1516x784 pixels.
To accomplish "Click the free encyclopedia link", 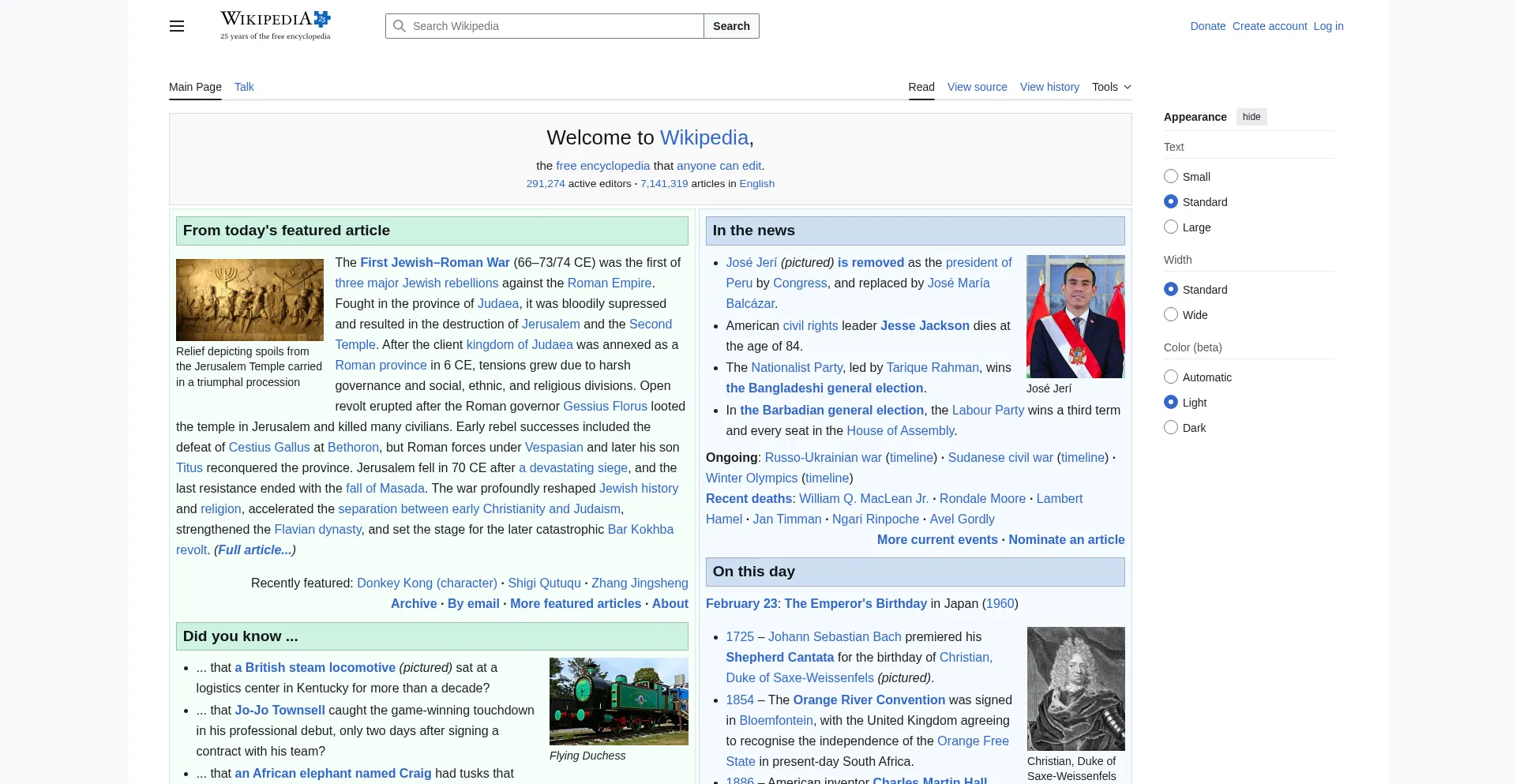I will pos(603,166).
